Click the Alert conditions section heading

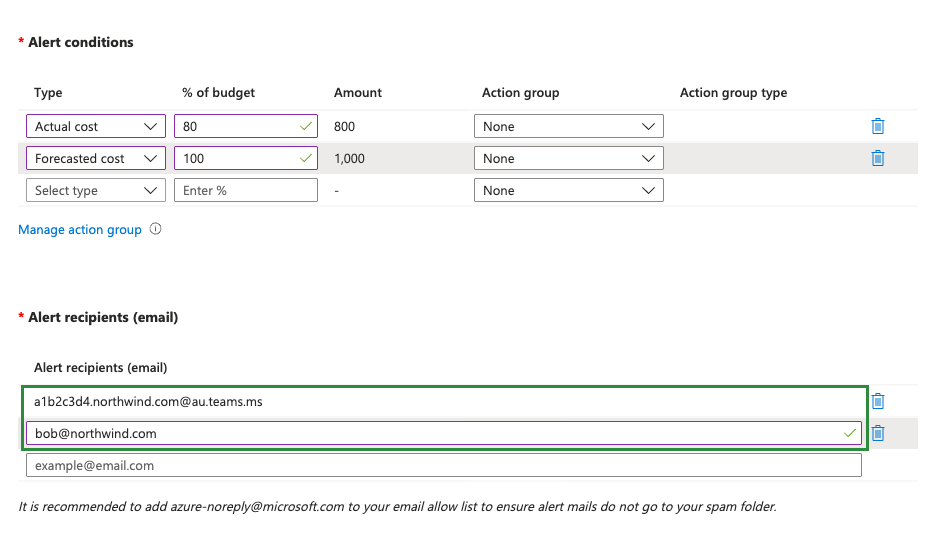pyautogui.click(x=81, y=42)
